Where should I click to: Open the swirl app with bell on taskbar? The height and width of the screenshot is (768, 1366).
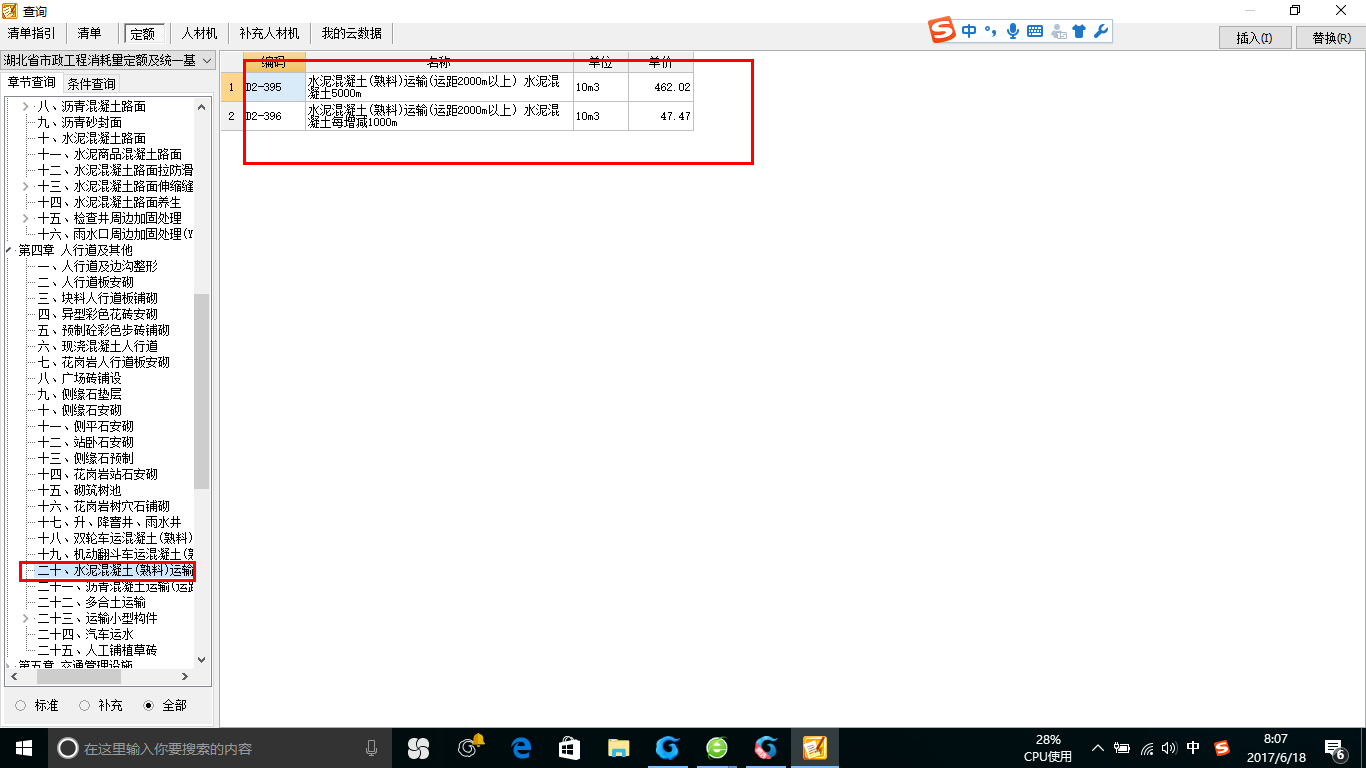pos(469,748)
